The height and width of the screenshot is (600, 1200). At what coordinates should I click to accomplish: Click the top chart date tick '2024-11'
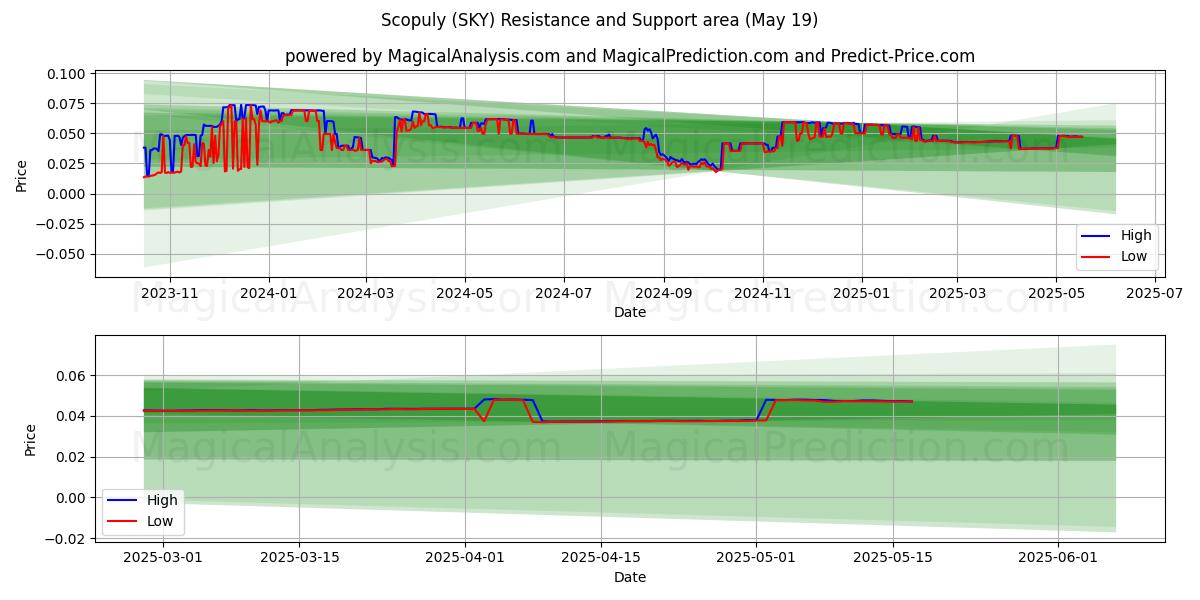point(763,293)
